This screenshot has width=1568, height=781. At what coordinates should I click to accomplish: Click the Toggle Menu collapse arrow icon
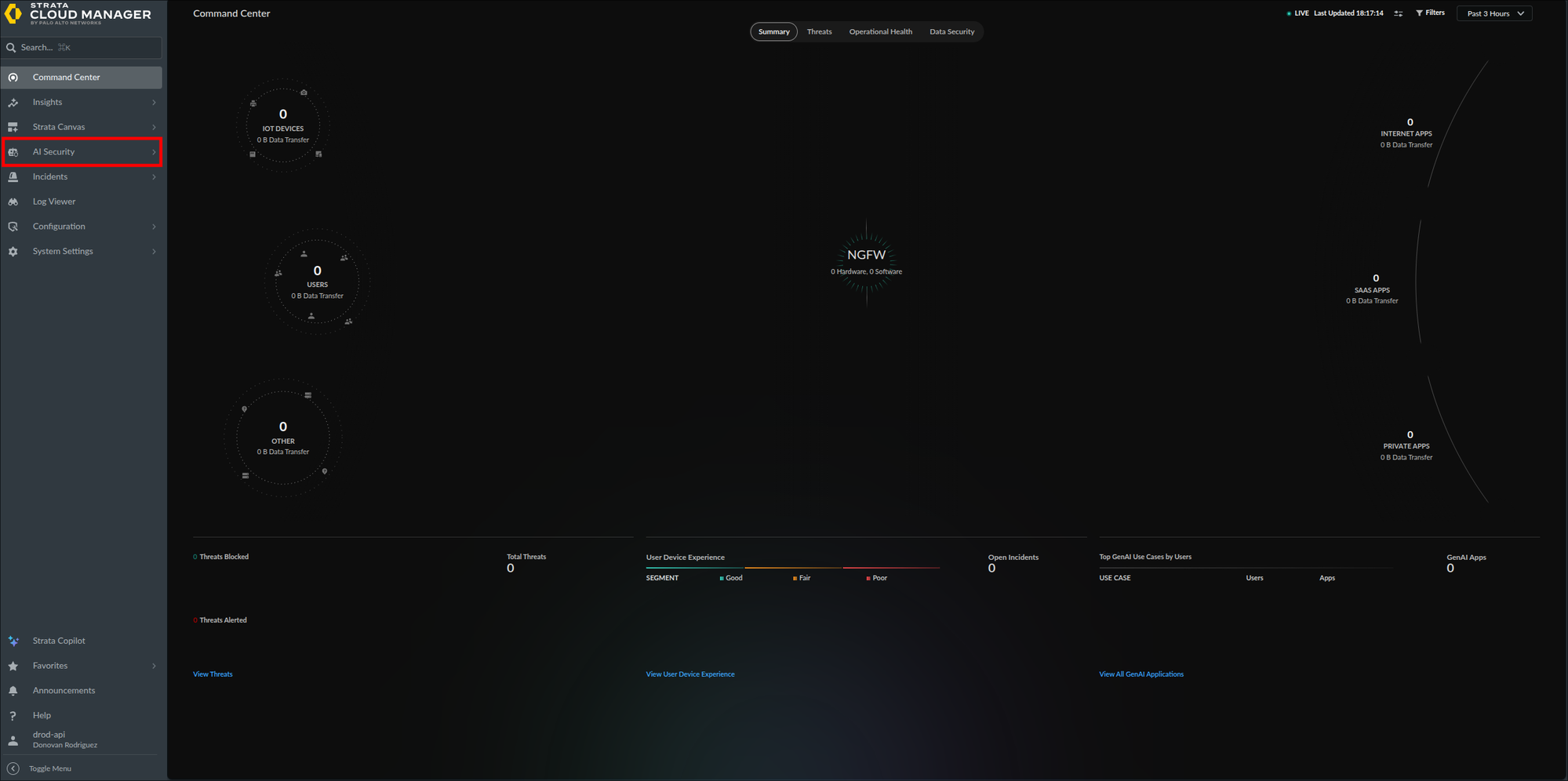[13, 768]
